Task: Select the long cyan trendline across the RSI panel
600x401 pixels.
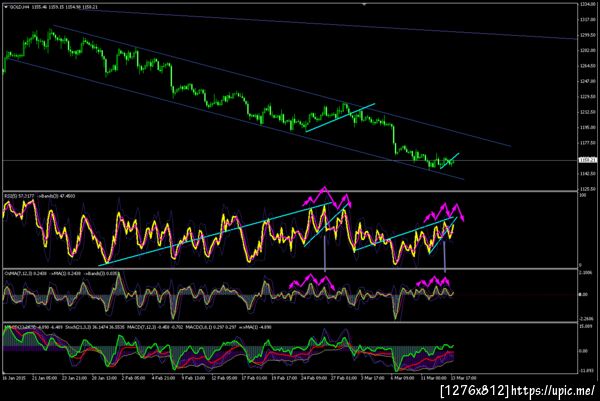Action: pyautogui.click(x=214, y=233)
